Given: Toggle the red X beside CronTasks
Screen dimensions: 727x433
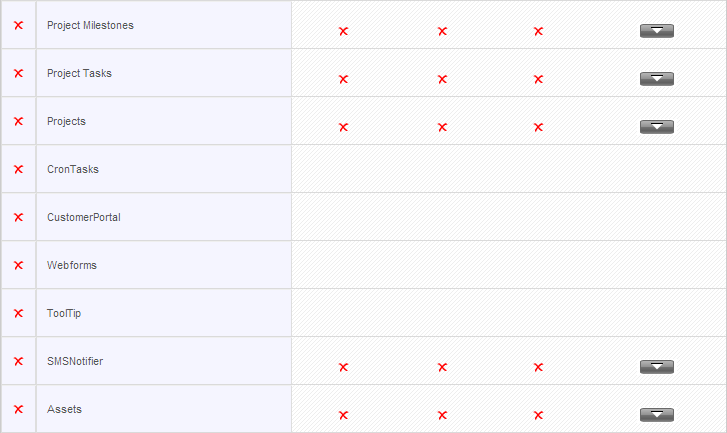Looking at the screenshot, I should (x=19, y=169).
